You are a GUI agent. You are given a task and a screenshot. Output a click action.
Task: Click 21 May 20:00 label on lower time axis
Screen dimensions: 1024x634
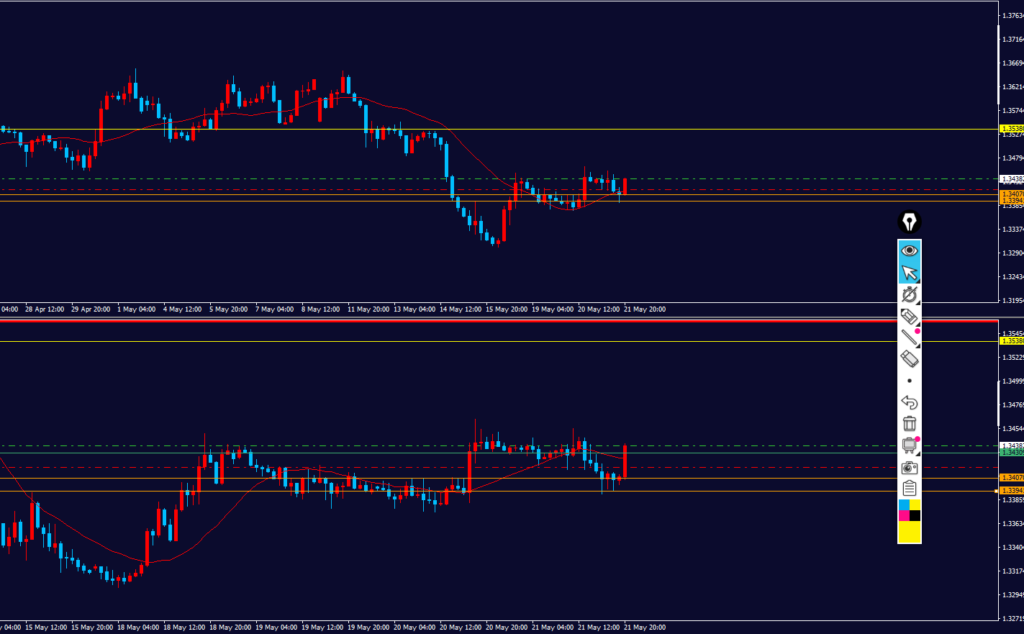(x=645, y=627)
